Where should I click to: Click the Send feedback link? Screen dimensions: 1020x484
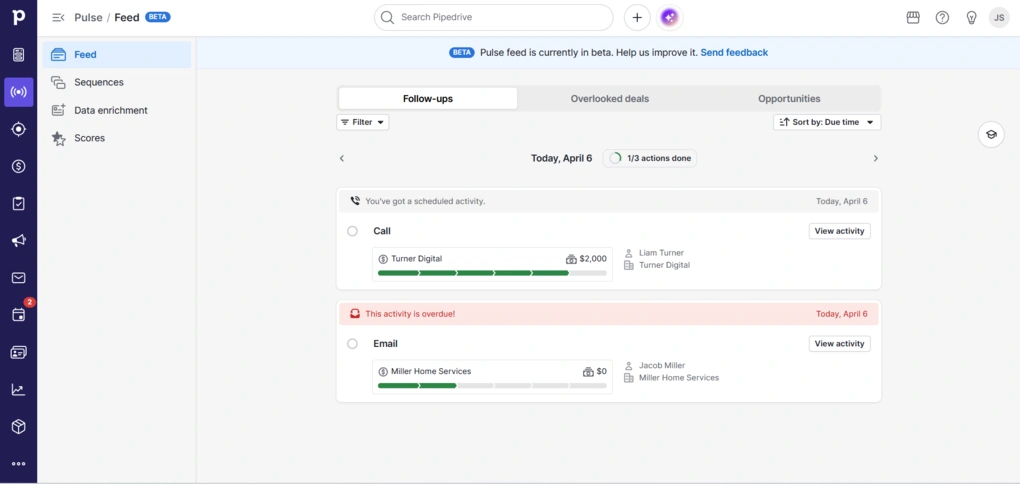point(734,53)
